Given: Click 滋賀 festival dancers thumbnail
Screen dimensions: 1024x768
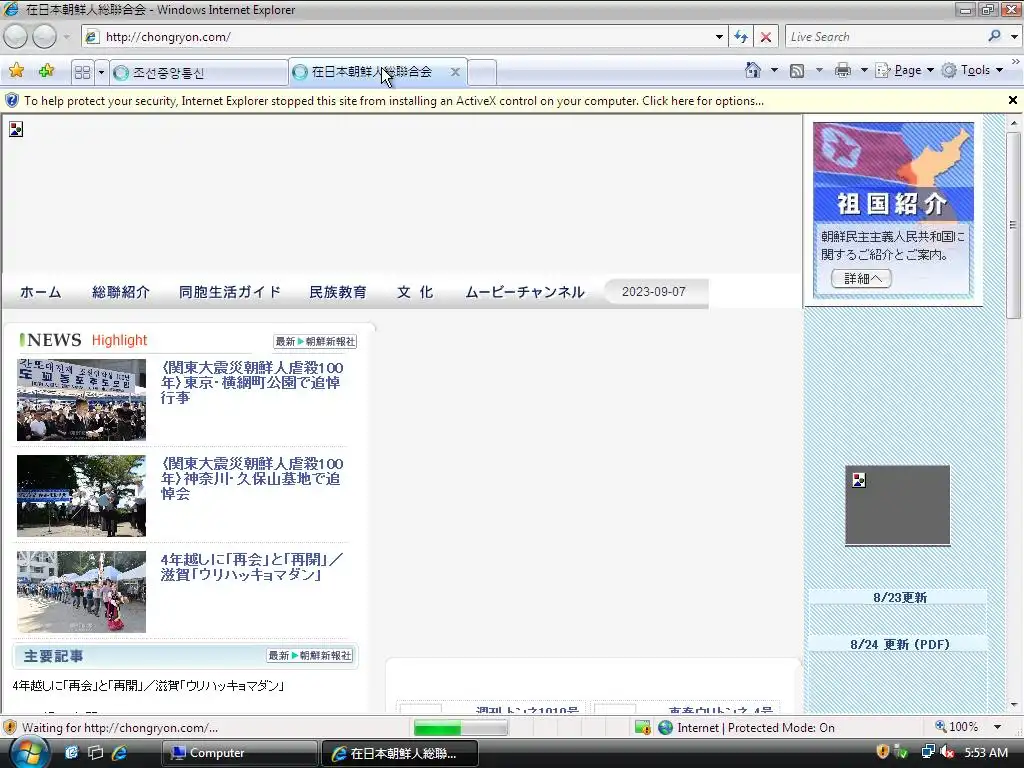Looking at the screenshot, I should click(x=82, y=592).
